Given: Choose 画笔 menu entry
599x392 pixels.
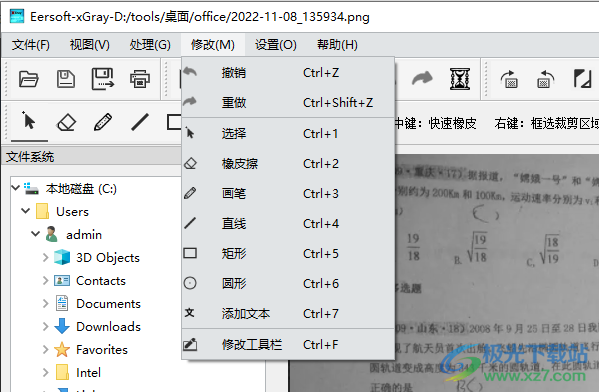Looking at the screenshot, I should pyautogui.click(x=288, y=193).
